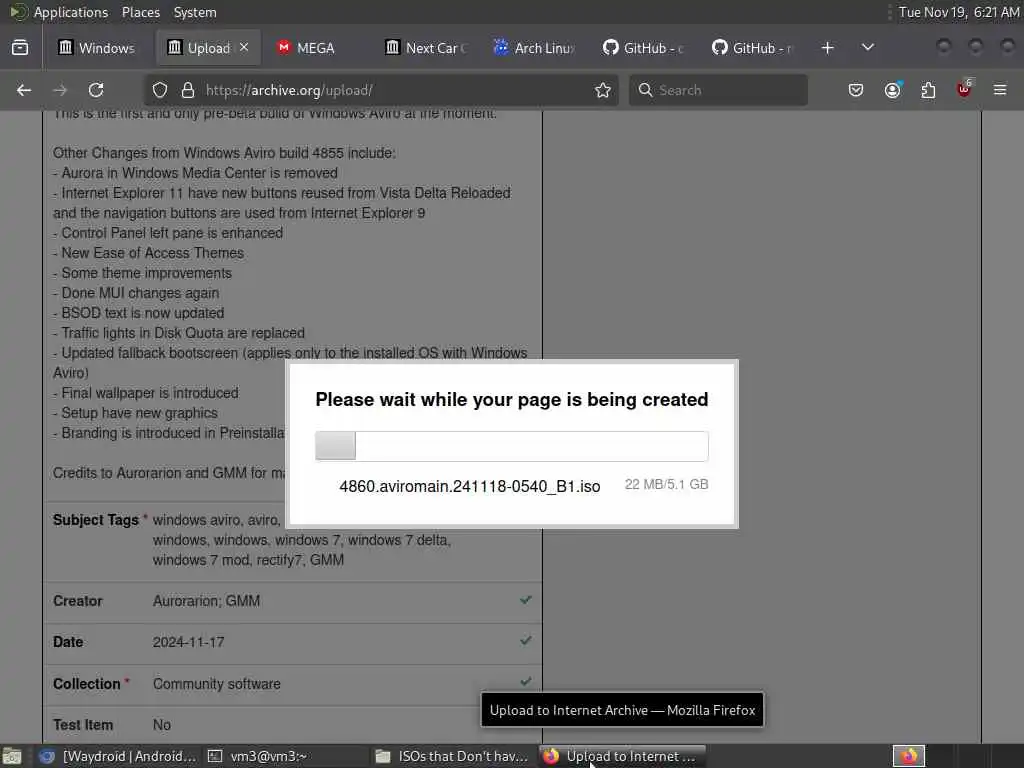Click the MEGA tab's red favicon

click(x=283, y=48)
